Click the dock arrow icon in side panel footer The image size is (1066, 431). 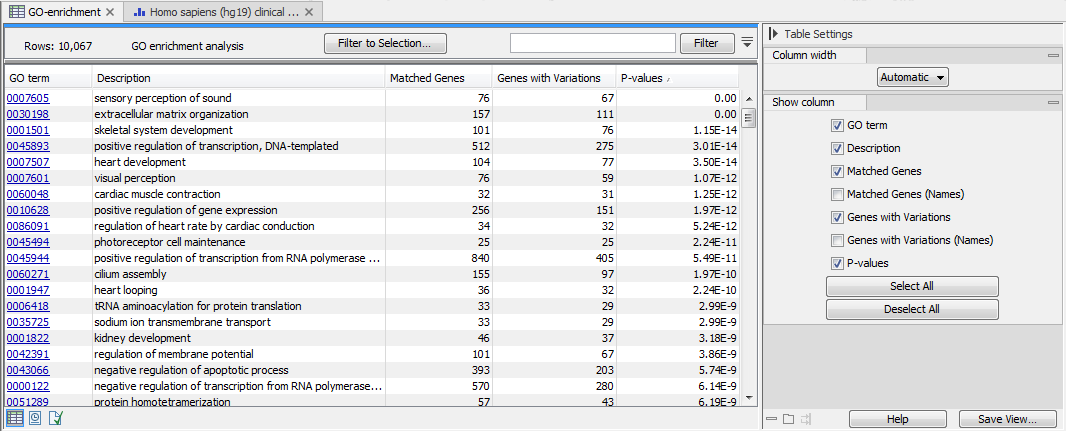[x=805, y=419]
